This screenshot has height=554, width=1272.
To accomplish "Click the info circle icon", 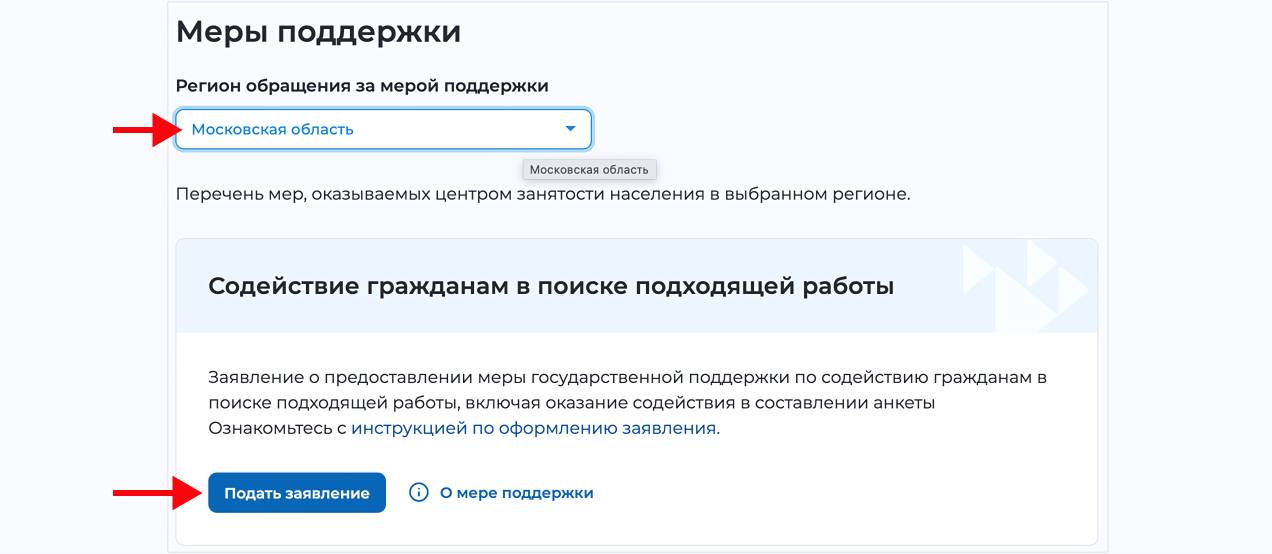I will tap(419, 492).
